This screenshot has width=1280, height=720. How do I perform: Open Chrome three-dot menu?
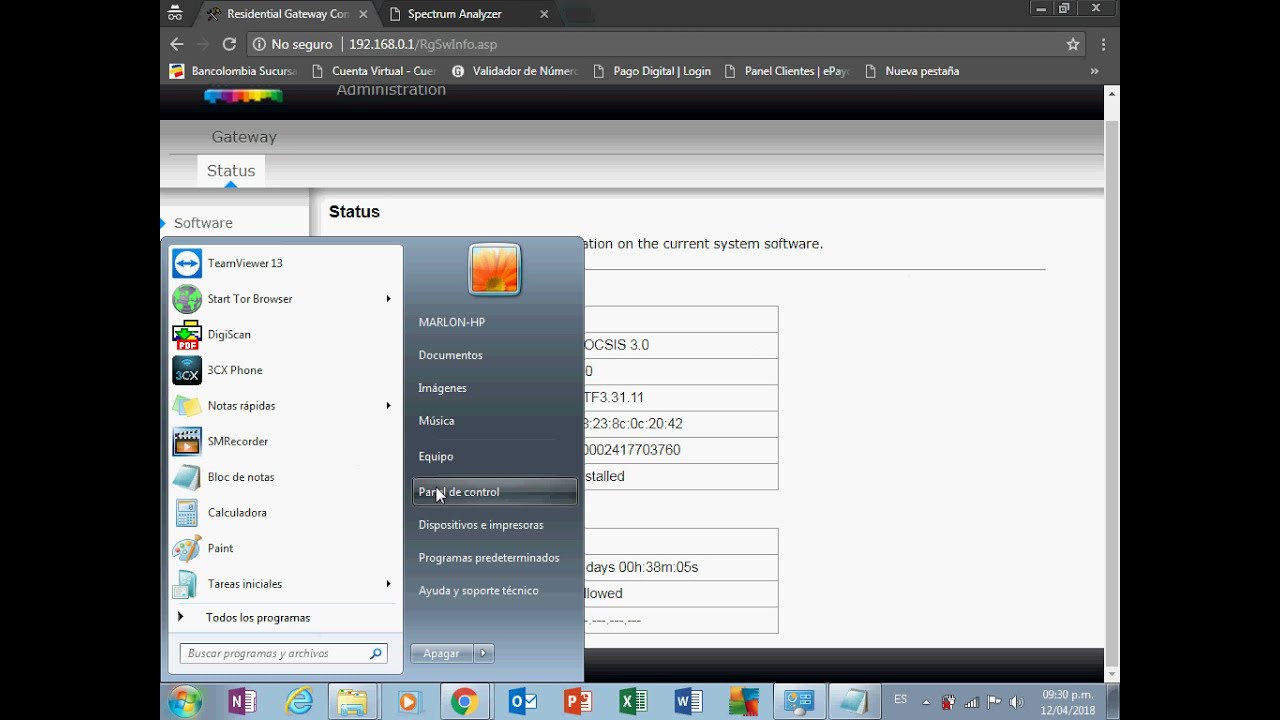(1103, 44)
